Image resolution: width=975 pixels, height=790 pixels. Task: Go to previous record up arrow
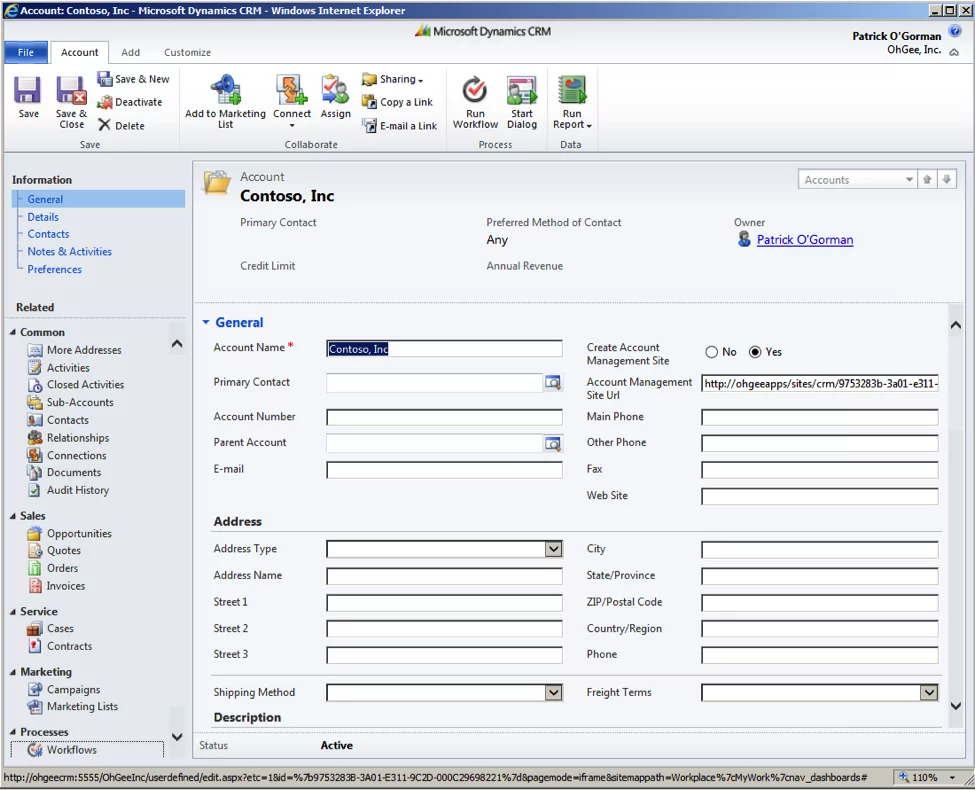[927, 180]
